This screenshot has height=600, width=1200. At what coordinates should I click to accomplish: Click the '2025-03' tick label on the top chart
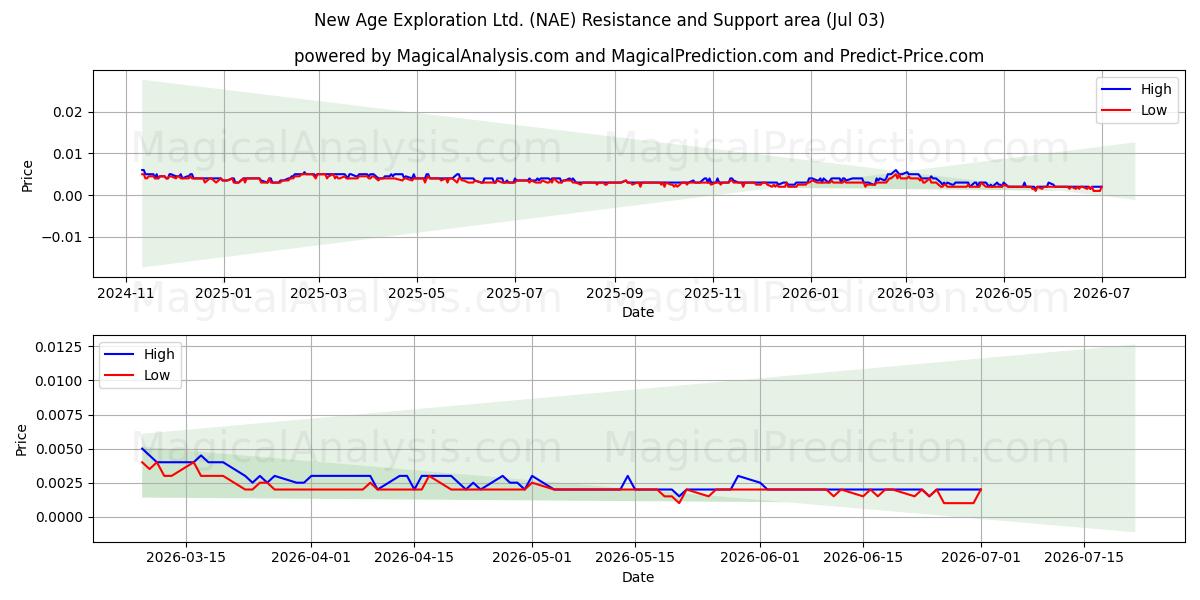(319, 293)
